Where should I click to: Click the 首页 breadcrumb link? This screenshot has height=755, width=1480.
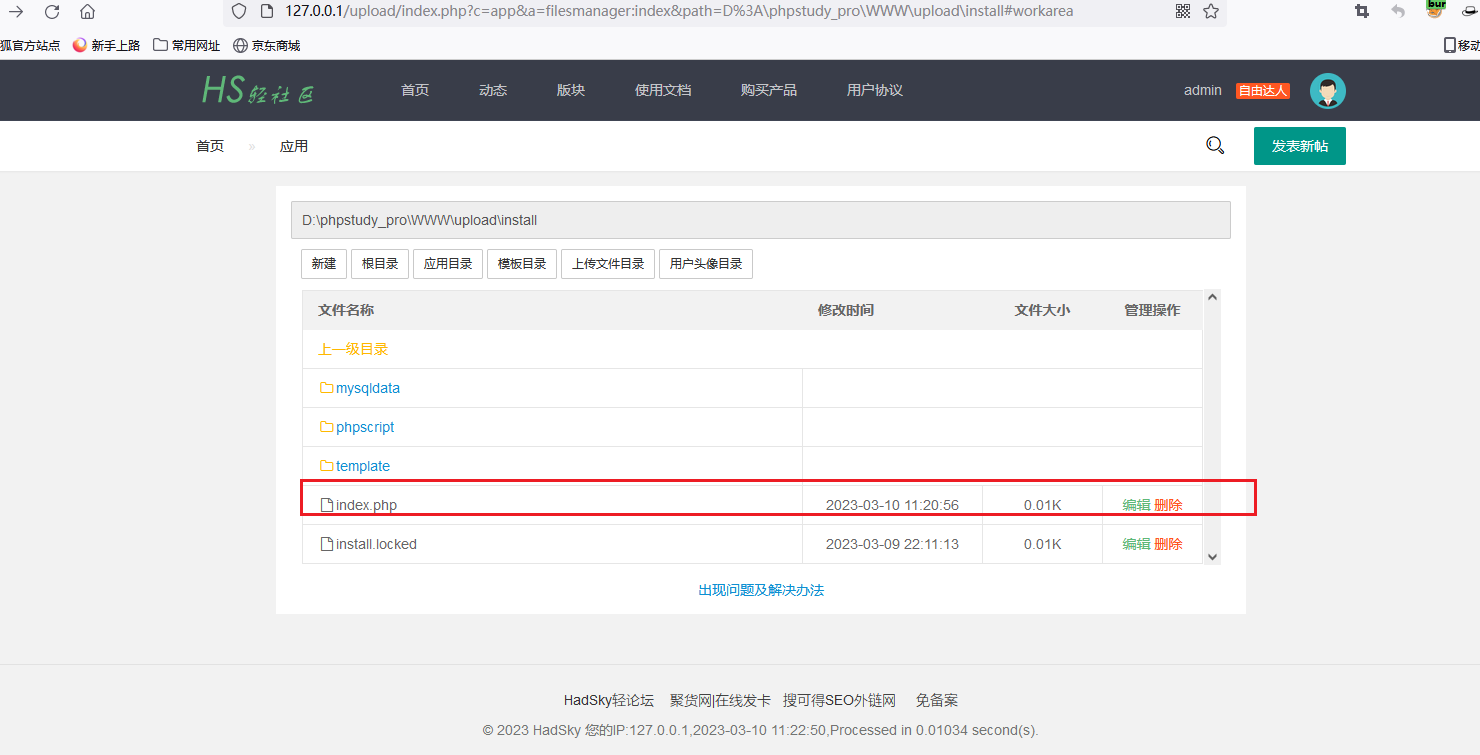click(210, 146)
